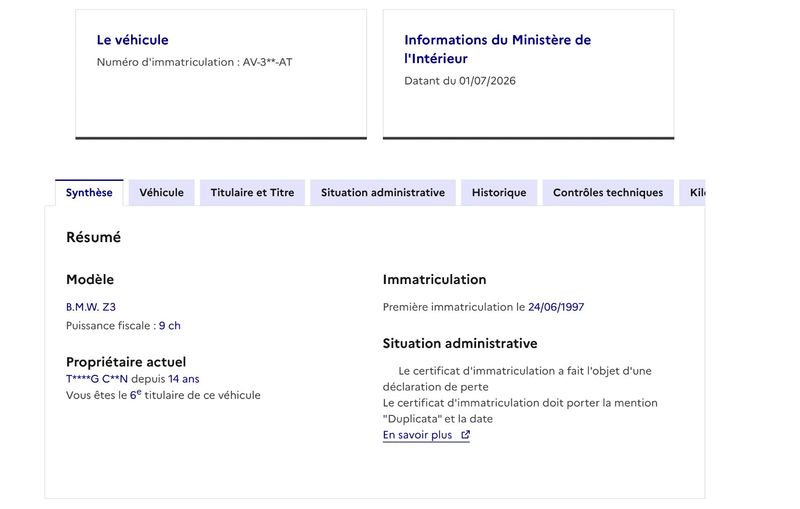800x509 pixels.
Task: Go to the Historique tab
Action: (499, 193)
